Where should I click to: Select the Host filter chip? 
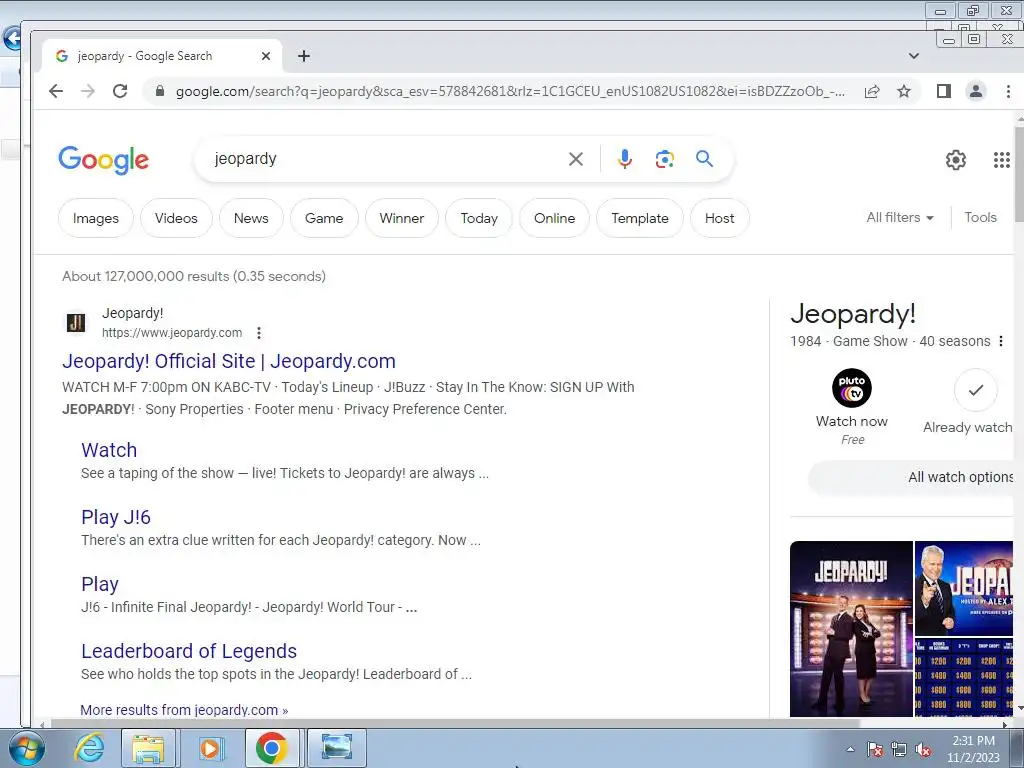pyautogui.click(x=720, y=218)
